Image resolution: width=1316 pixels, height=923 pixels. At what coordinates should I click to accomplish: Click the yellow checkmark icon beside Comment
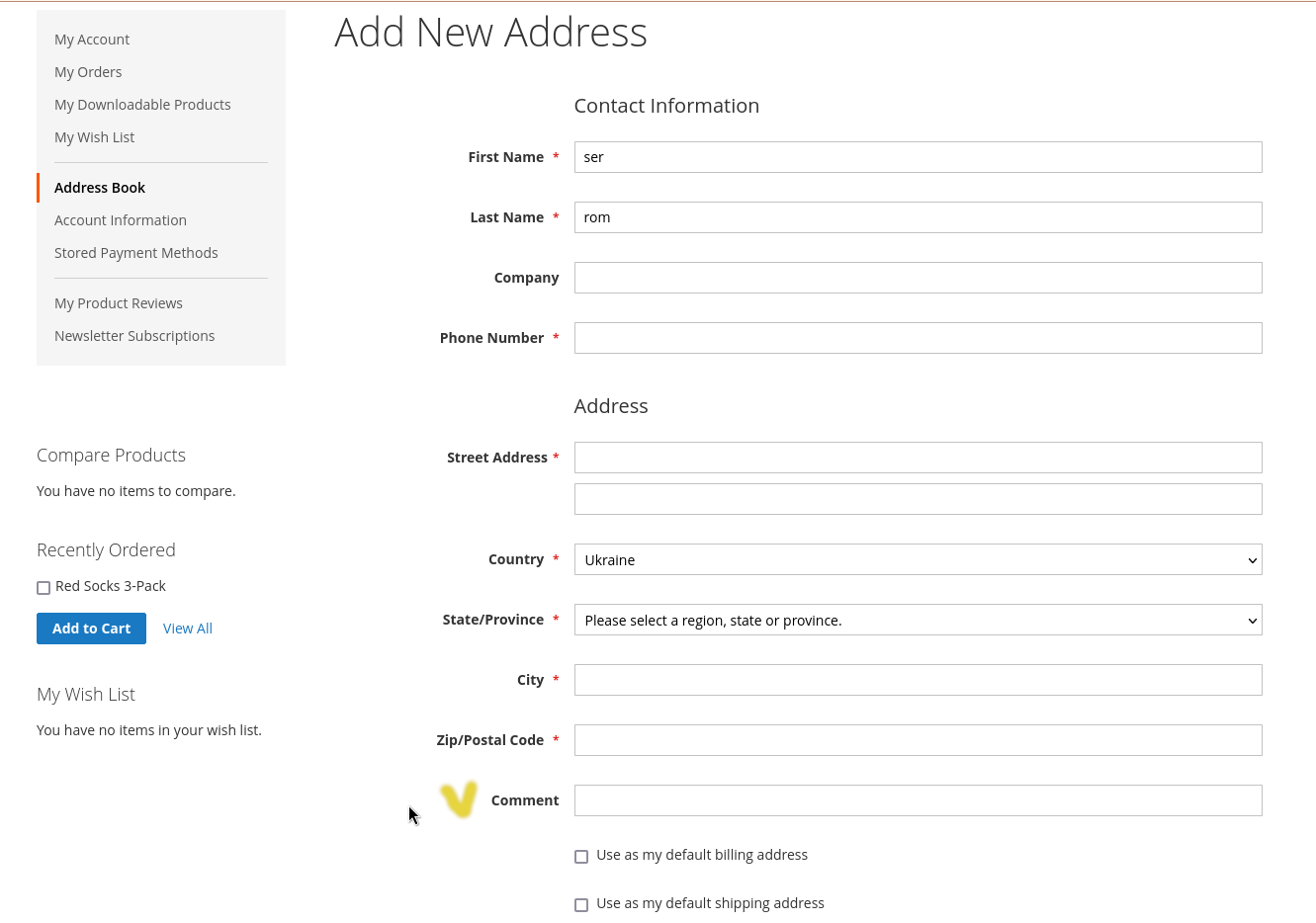(459, 798)
